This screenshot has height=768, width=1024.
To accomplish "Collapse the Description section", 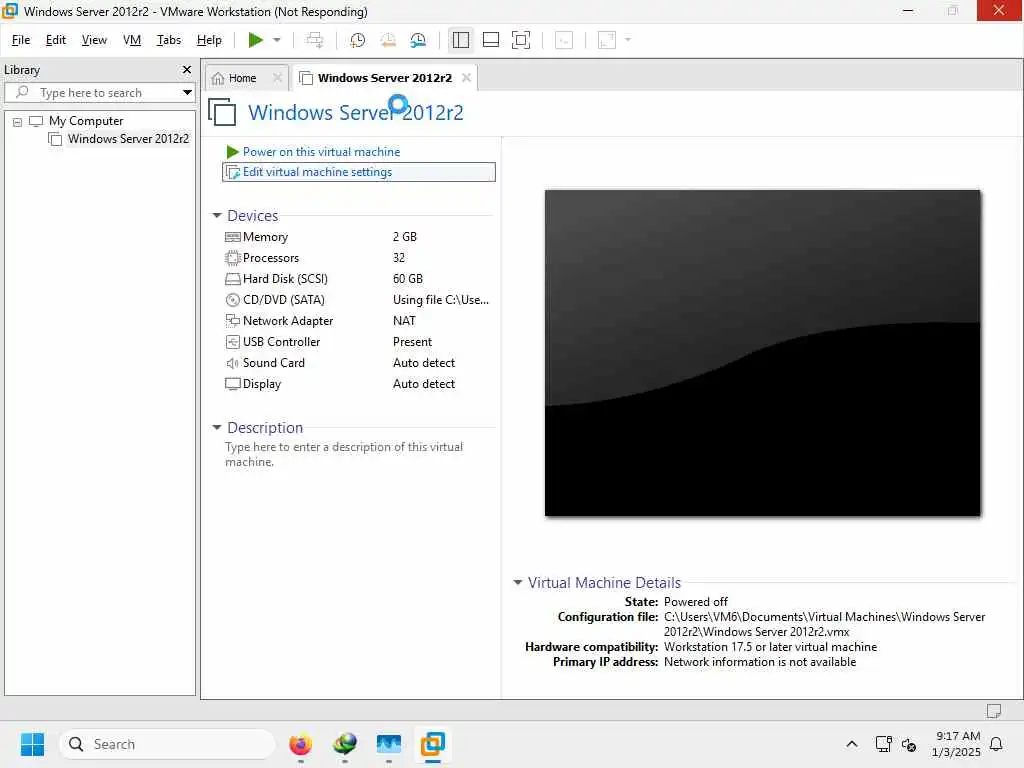I will point(217,428).
